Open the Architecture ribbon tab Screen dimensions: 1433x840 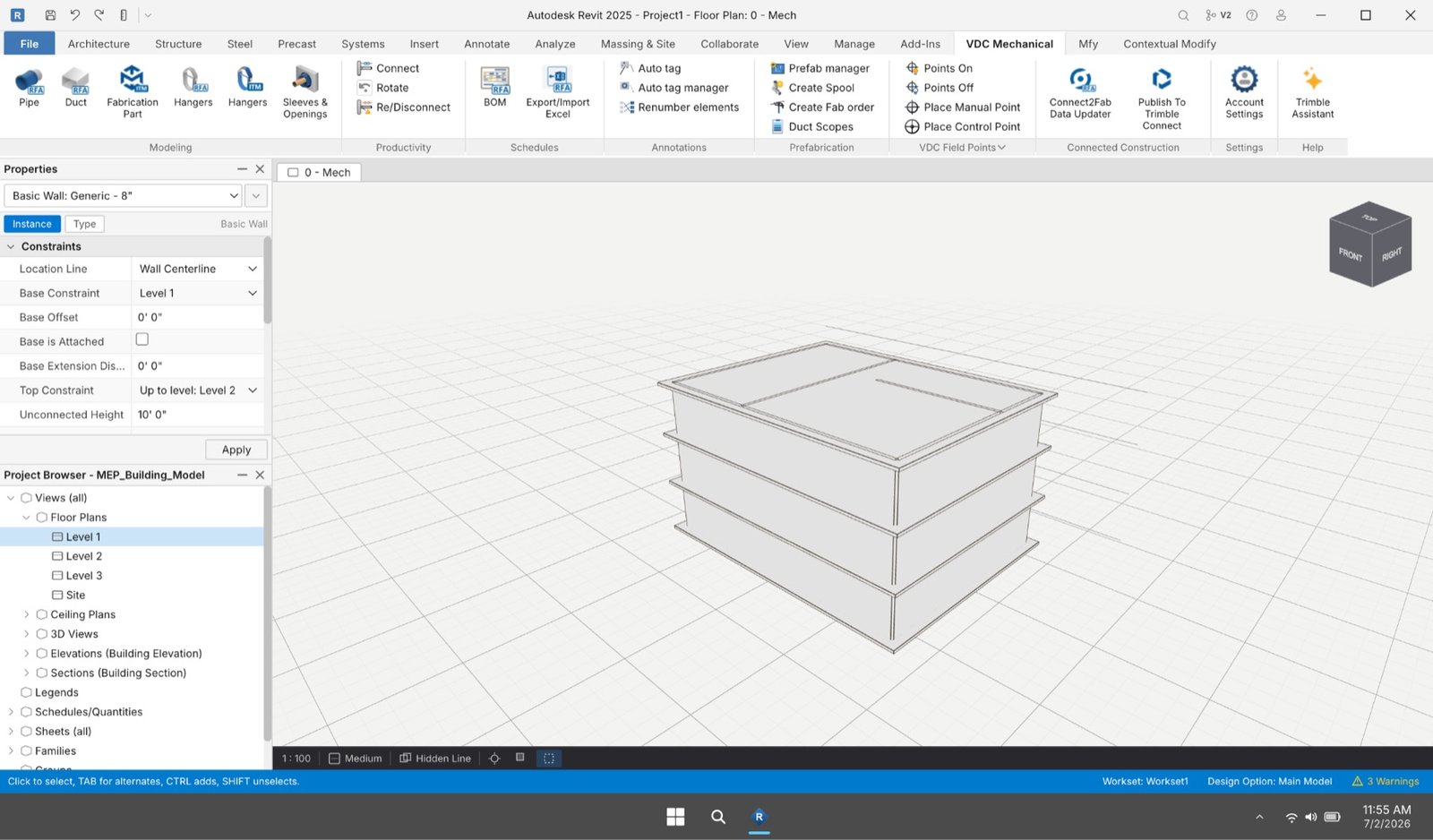point(99,44)
